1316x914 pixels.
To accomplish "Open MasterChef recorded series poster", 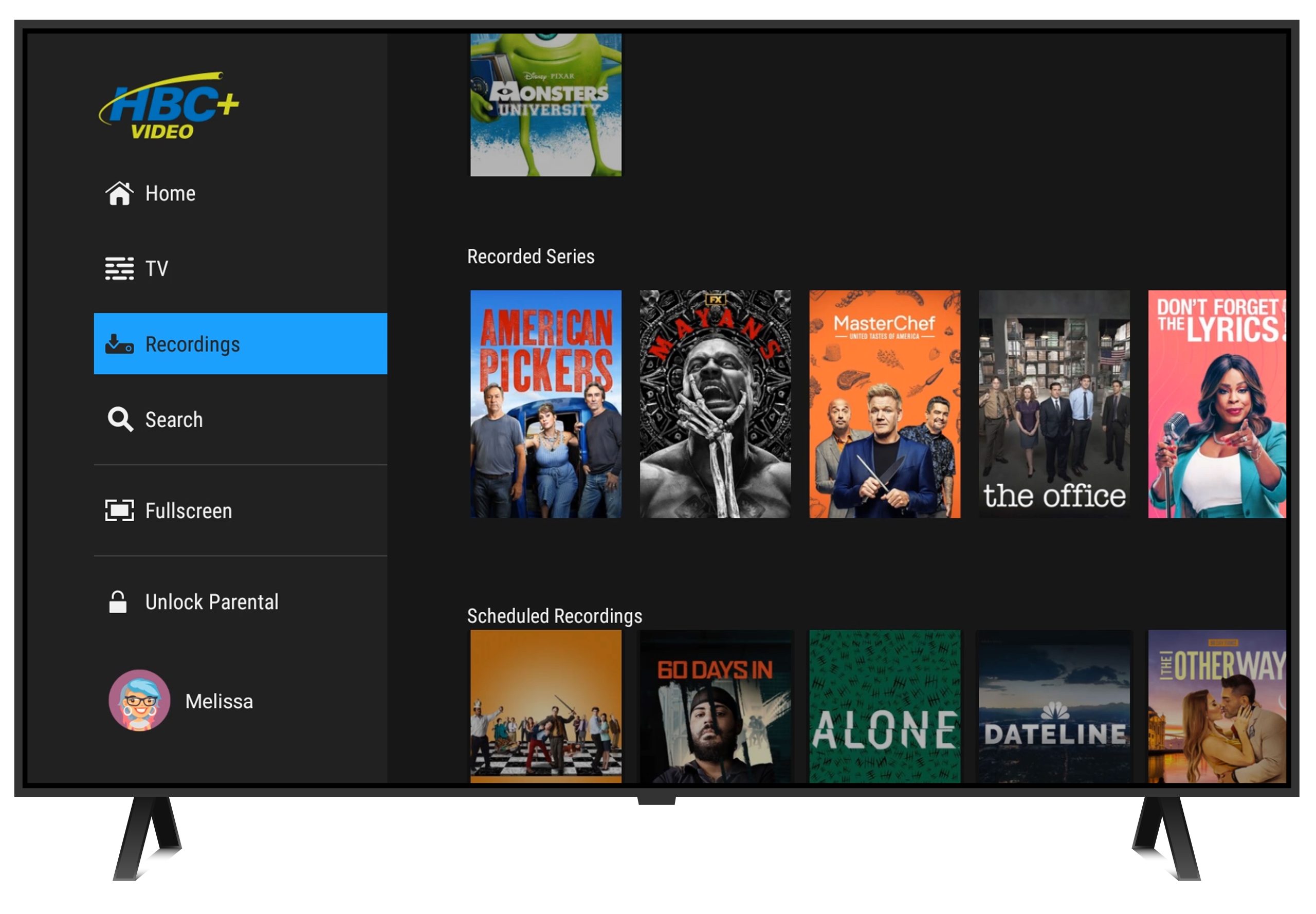I will 885,405.
